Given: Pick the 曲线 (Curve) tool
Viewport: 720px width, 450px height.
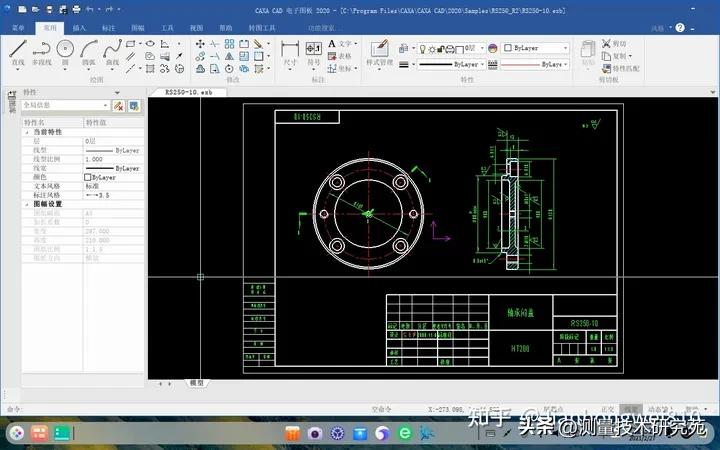Looking at the screenshot, I should (x=114, y=51).
